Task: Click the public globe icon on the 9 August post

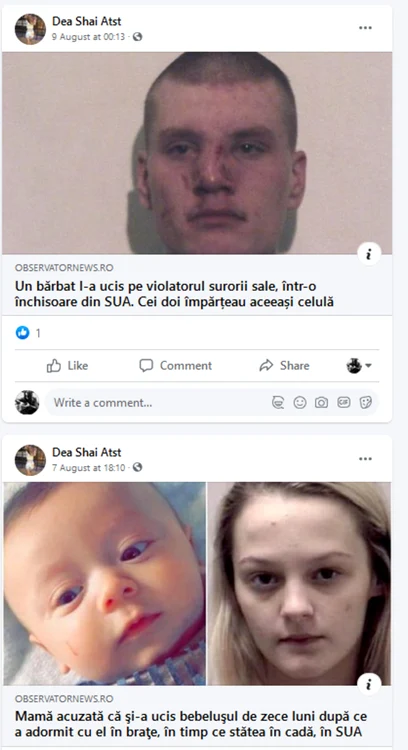Action: click(137, 37)
